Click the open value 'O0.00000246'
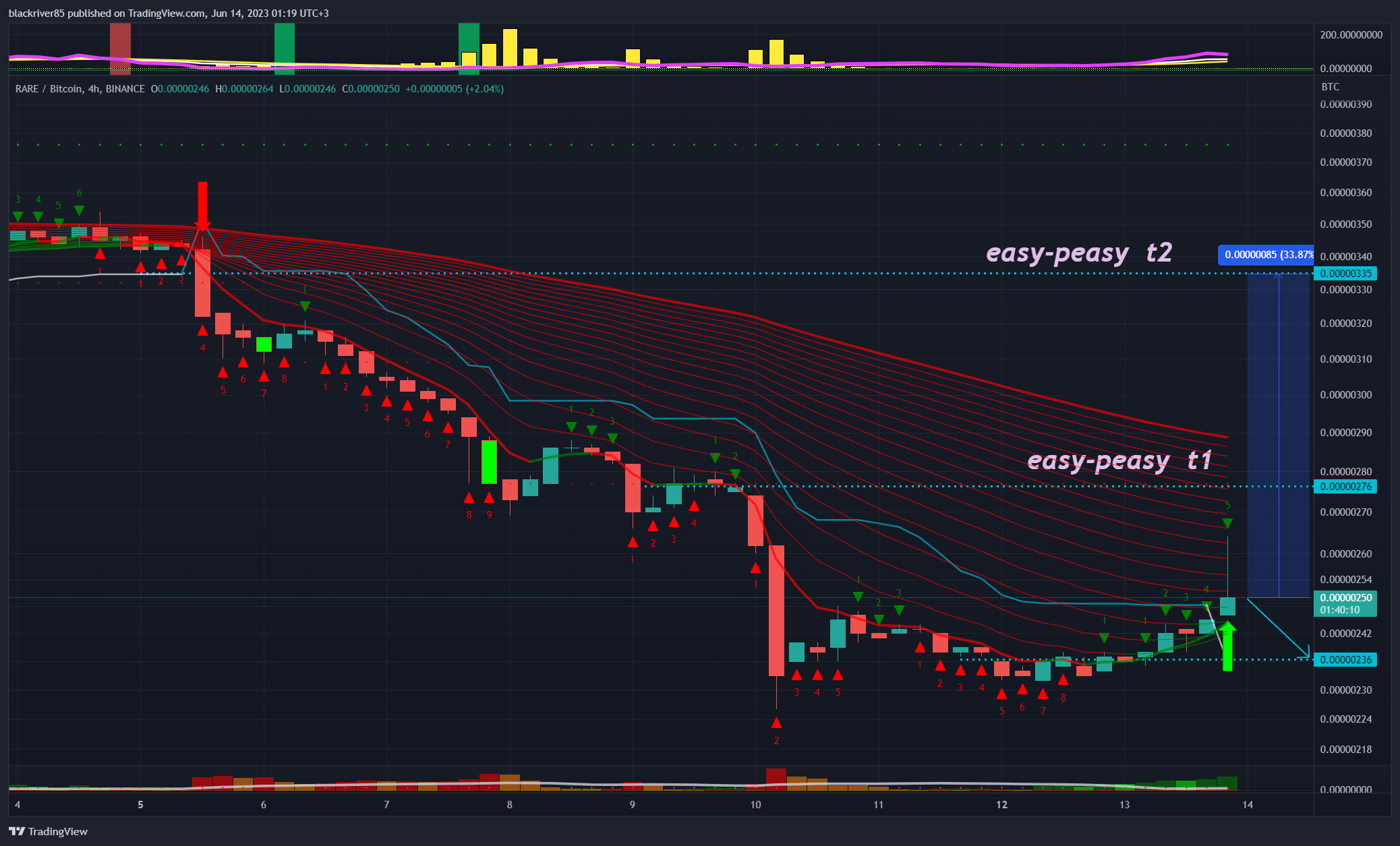 pos(180,89)
